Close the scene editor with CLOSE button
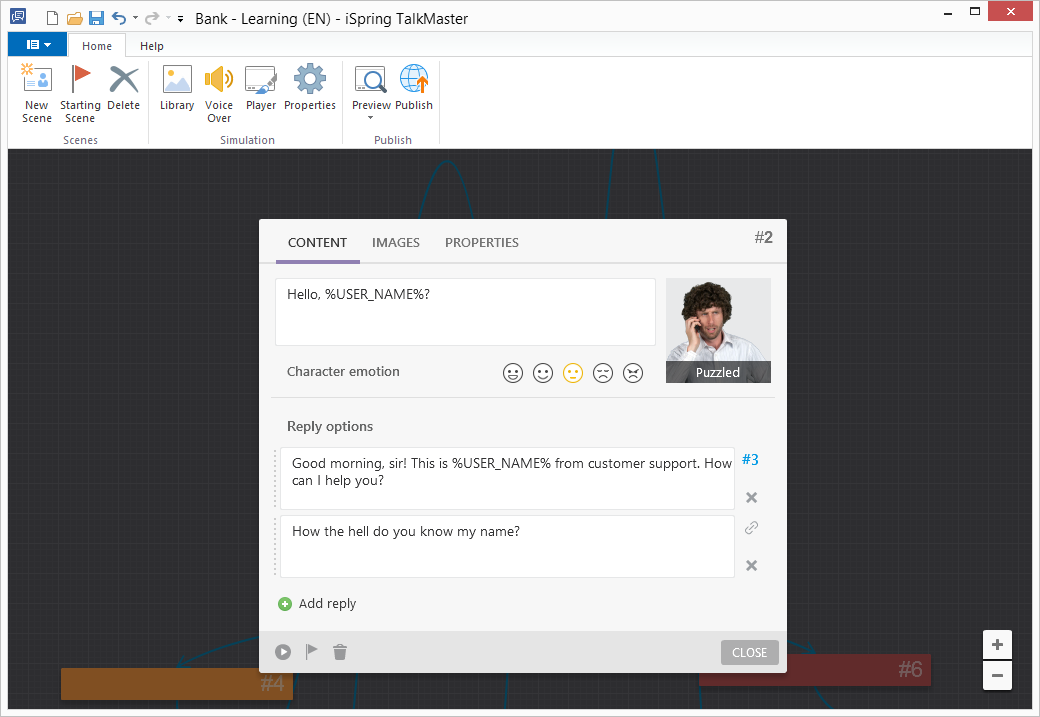The height and width of the screenshot is (717, 1040). point(749,653)
